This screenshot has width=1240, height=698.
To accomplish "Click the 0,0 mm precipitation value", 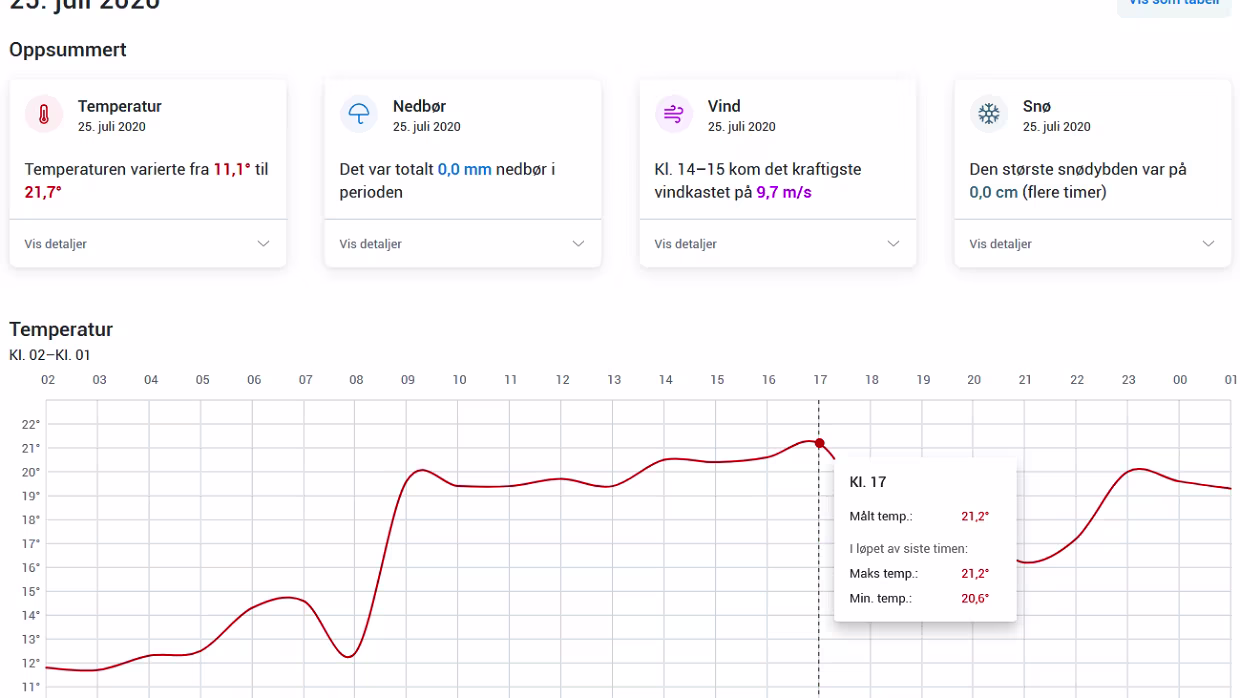I will [x=465, y=170].
